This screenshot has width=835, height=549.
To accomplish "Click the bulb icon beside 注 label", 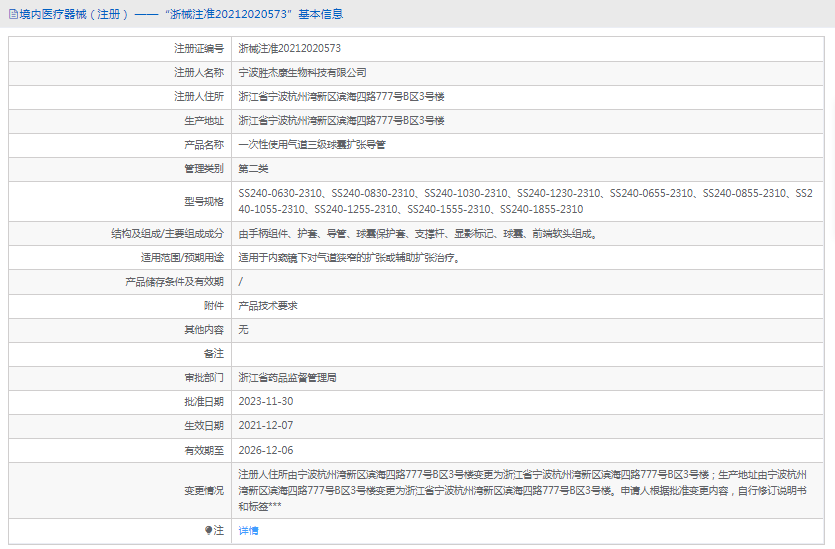I will click(208, 530).
